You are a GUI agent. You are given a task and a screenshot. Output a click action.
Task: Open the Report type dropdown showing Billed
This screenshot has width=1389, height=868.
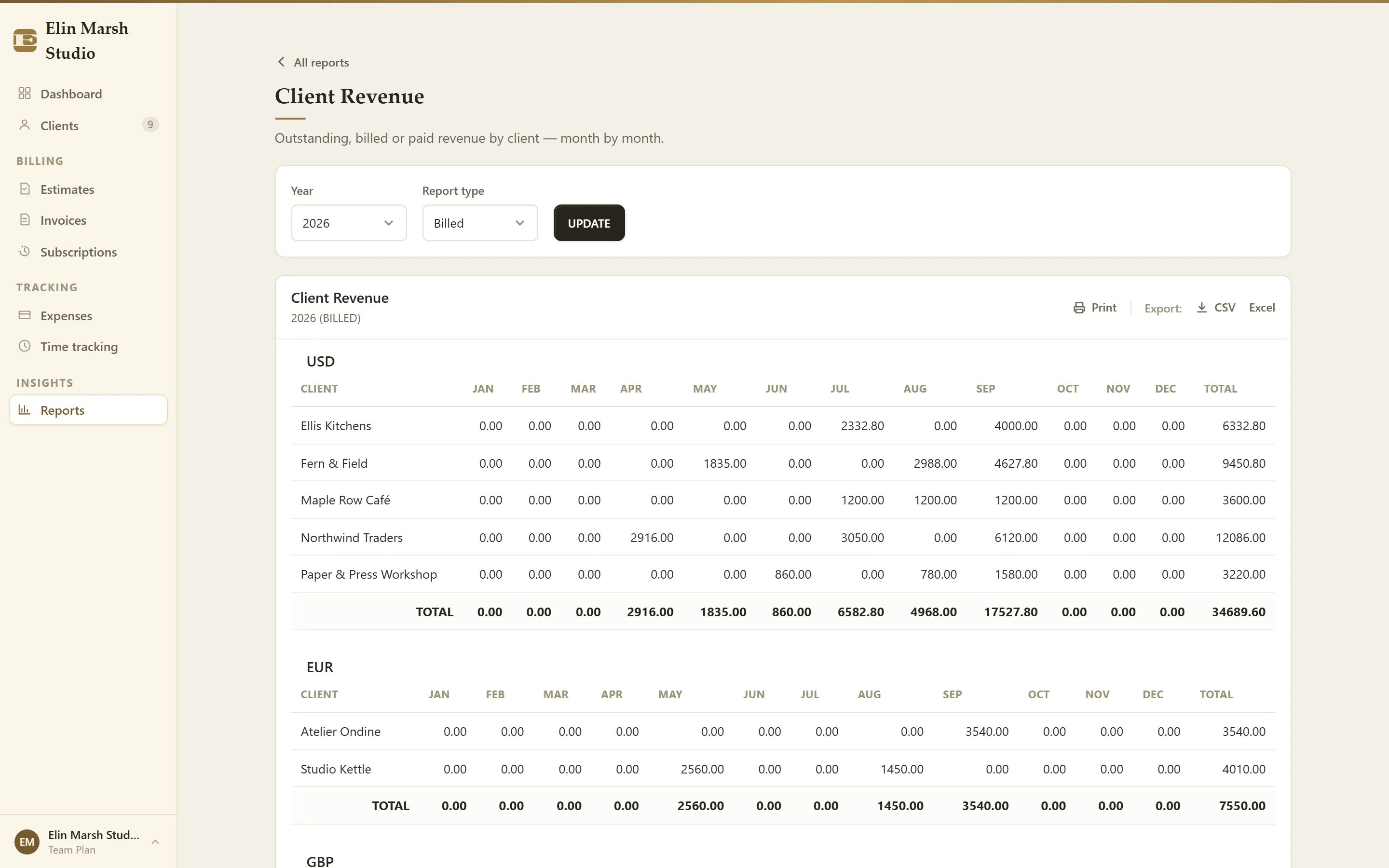click(x=480, y=223)
